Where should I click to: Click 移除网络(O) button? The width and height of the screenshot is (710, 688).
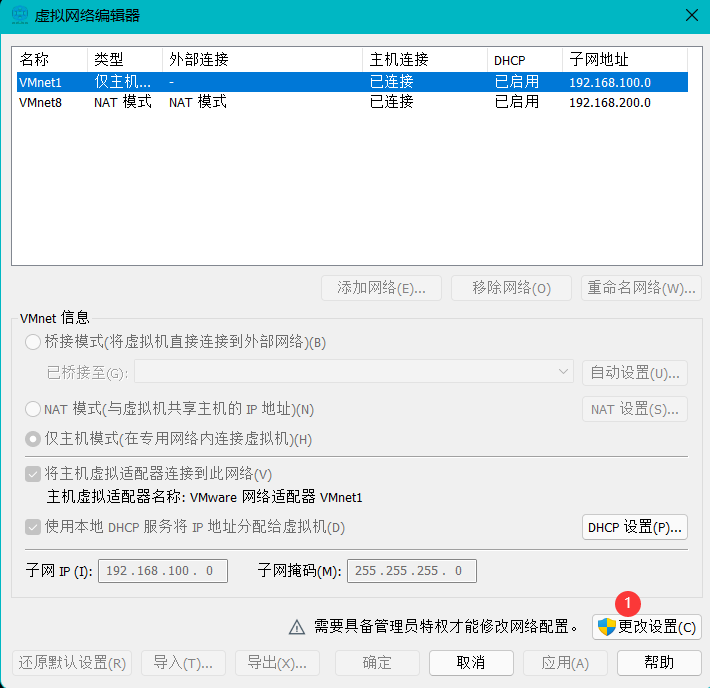click(511, 288)
